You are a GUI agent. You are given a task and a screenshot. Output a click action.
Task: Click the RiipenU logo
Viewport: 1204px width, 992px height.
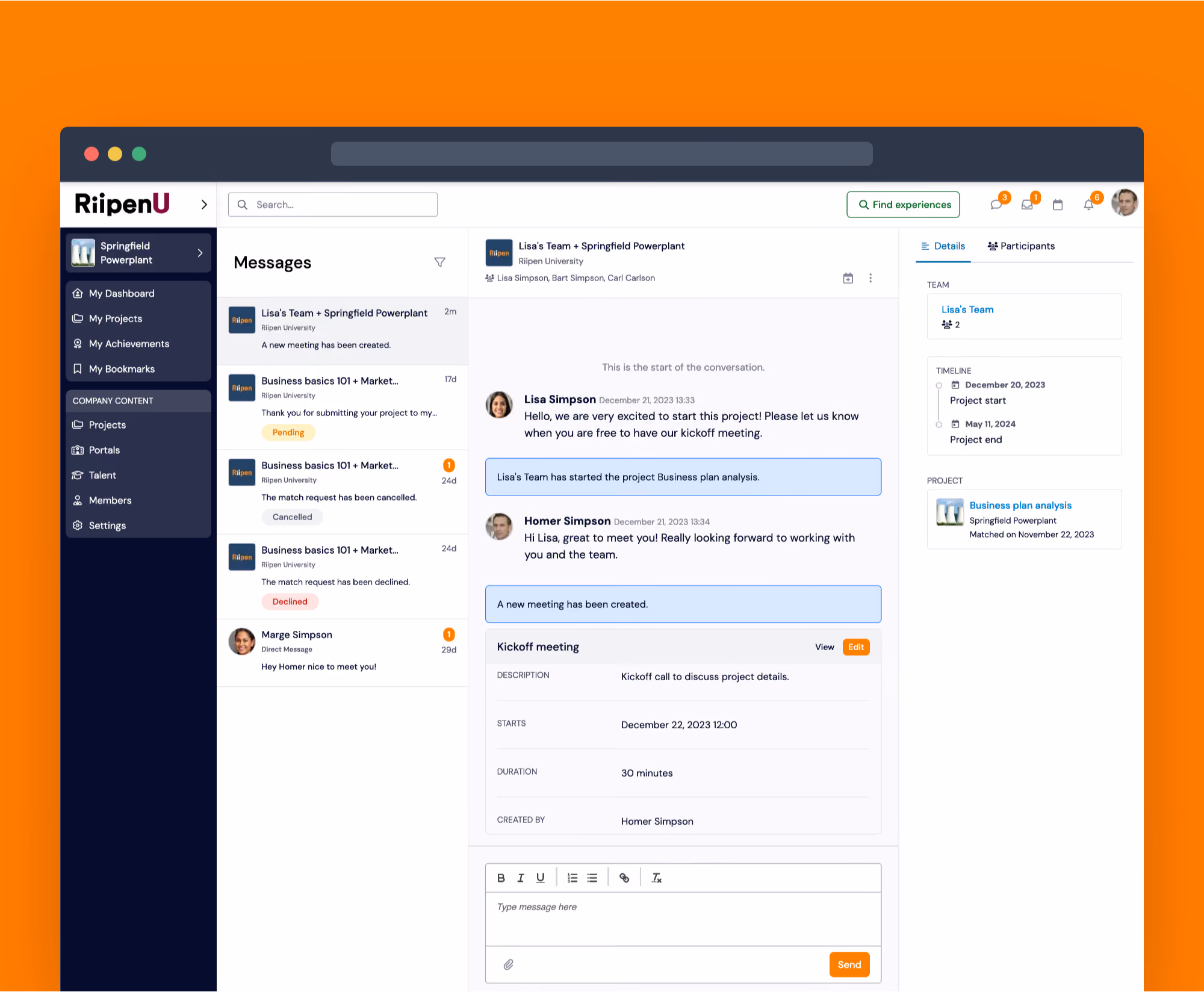point(122,203)
